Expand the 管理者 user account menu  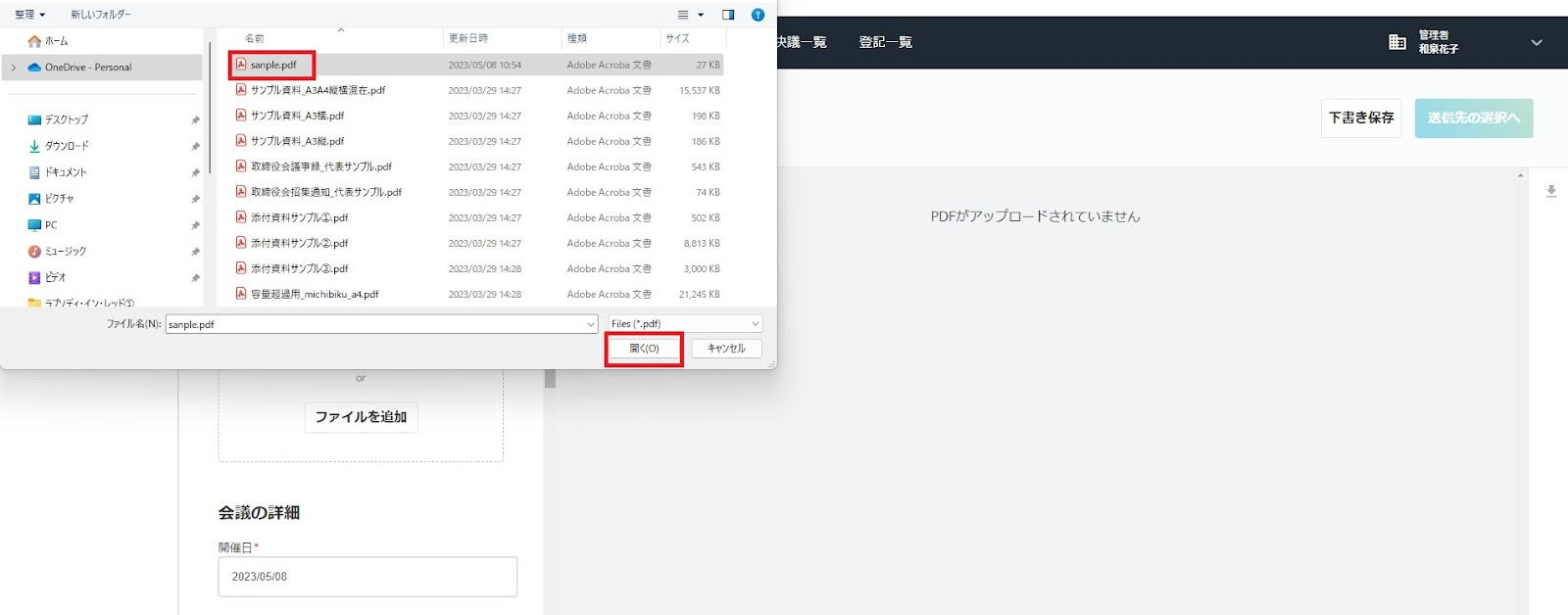(x=1536, y=42)
